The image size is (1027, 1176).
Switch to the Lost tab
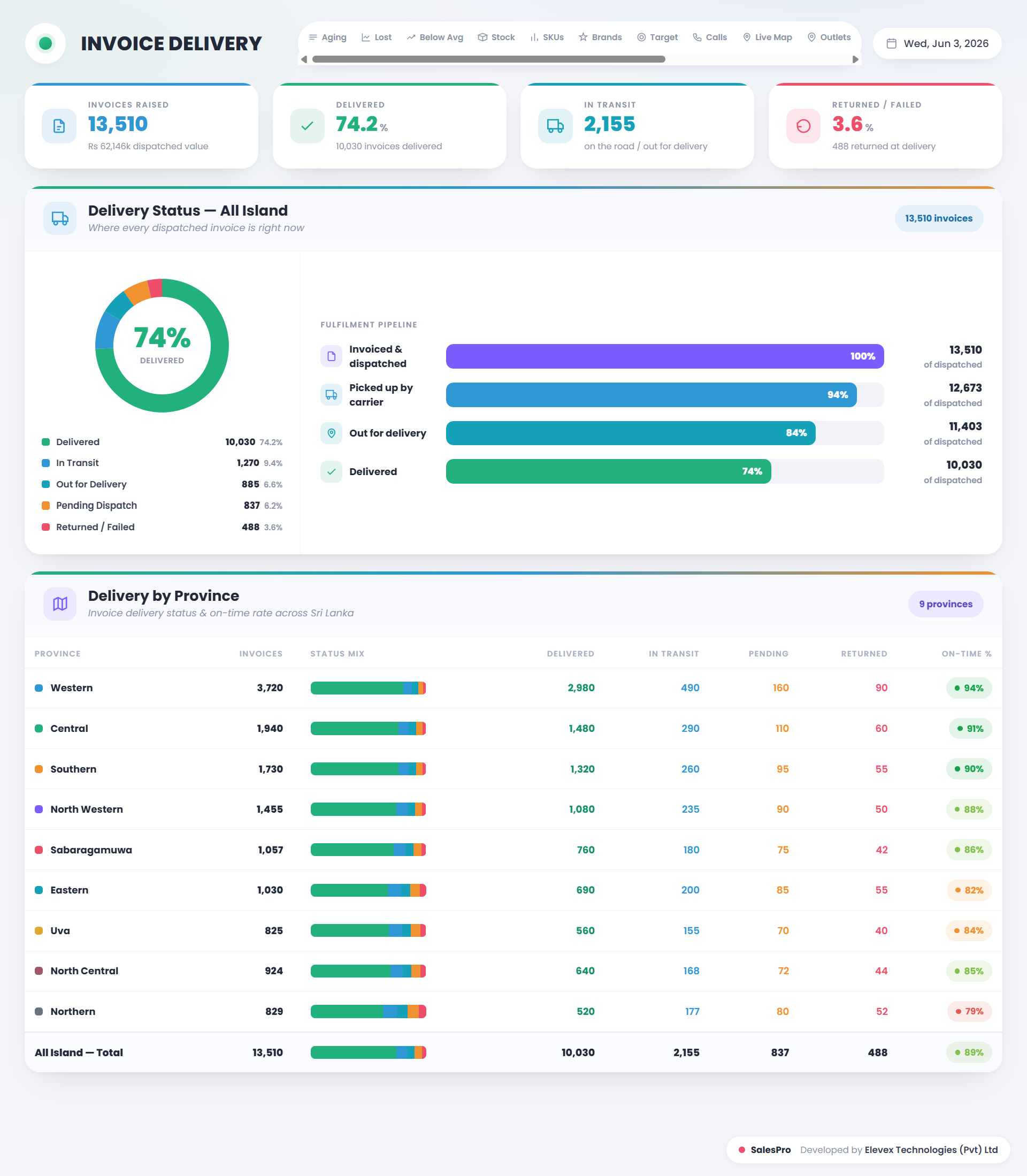[377, 37]
